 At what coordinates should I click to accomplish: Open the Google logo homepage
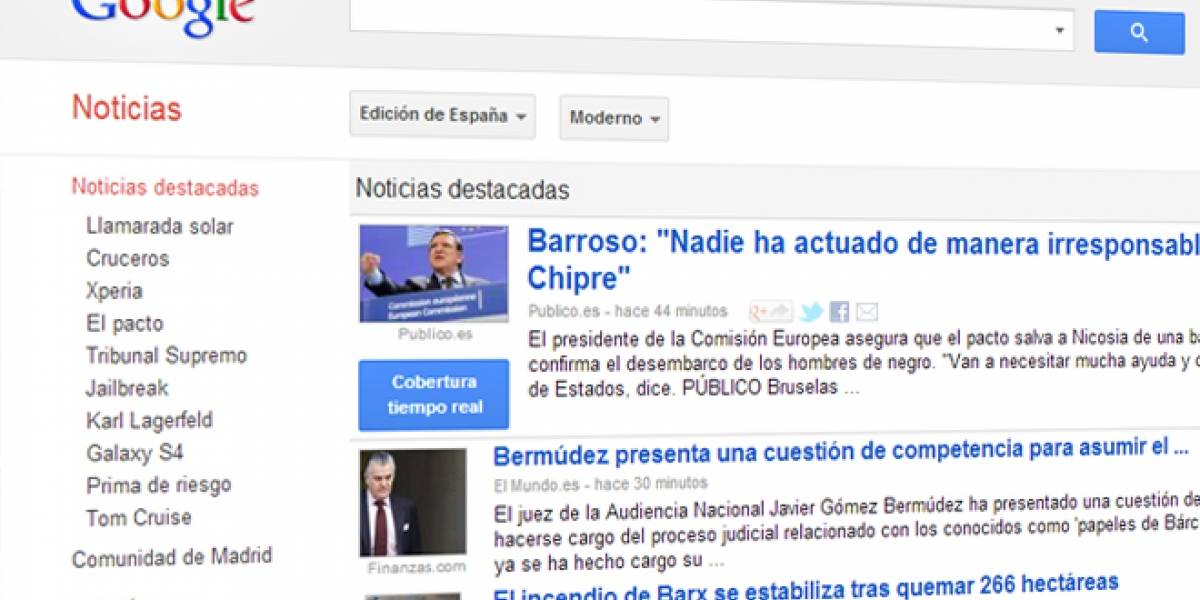[164, 15]
